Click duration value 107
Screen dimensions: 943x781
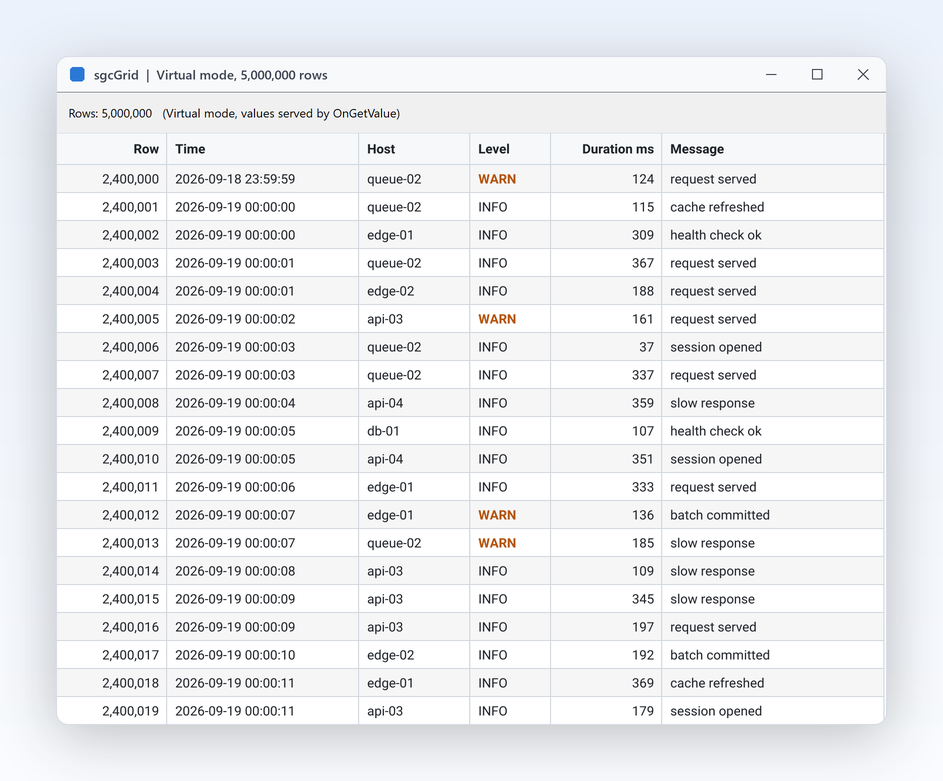642,431
